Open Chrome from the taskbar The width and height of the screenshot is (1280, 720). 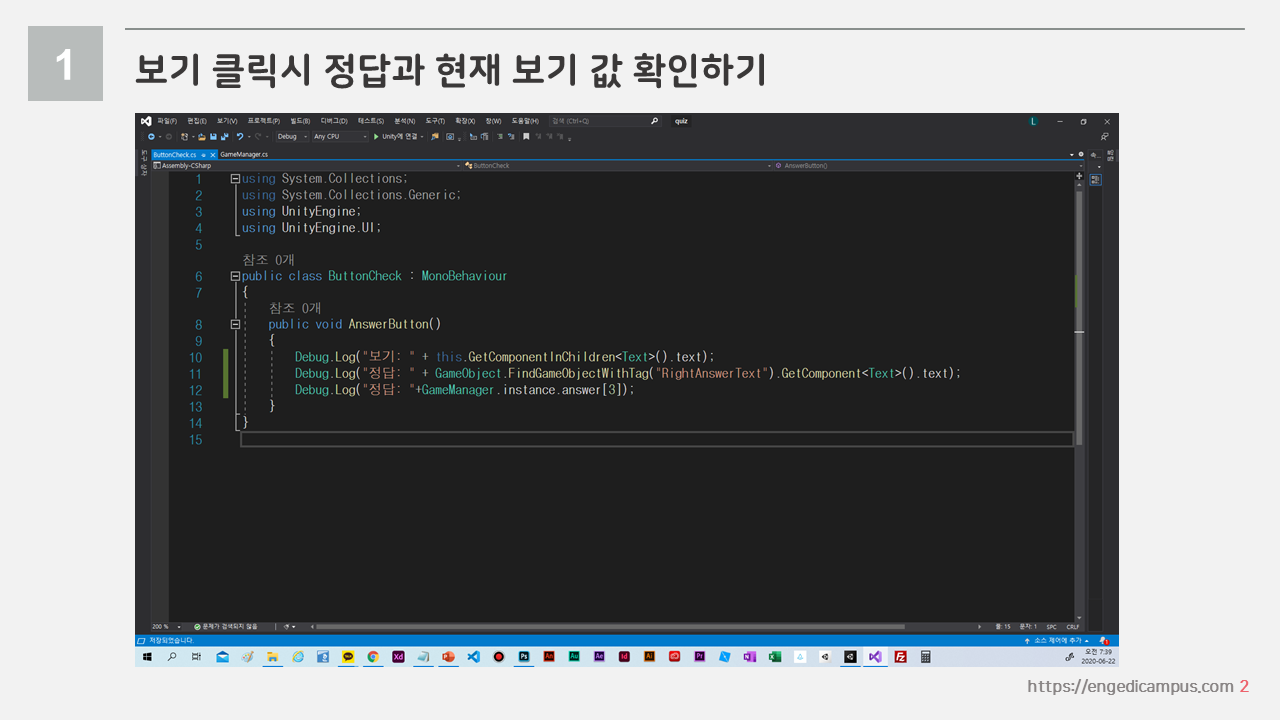tap(373, 657)
